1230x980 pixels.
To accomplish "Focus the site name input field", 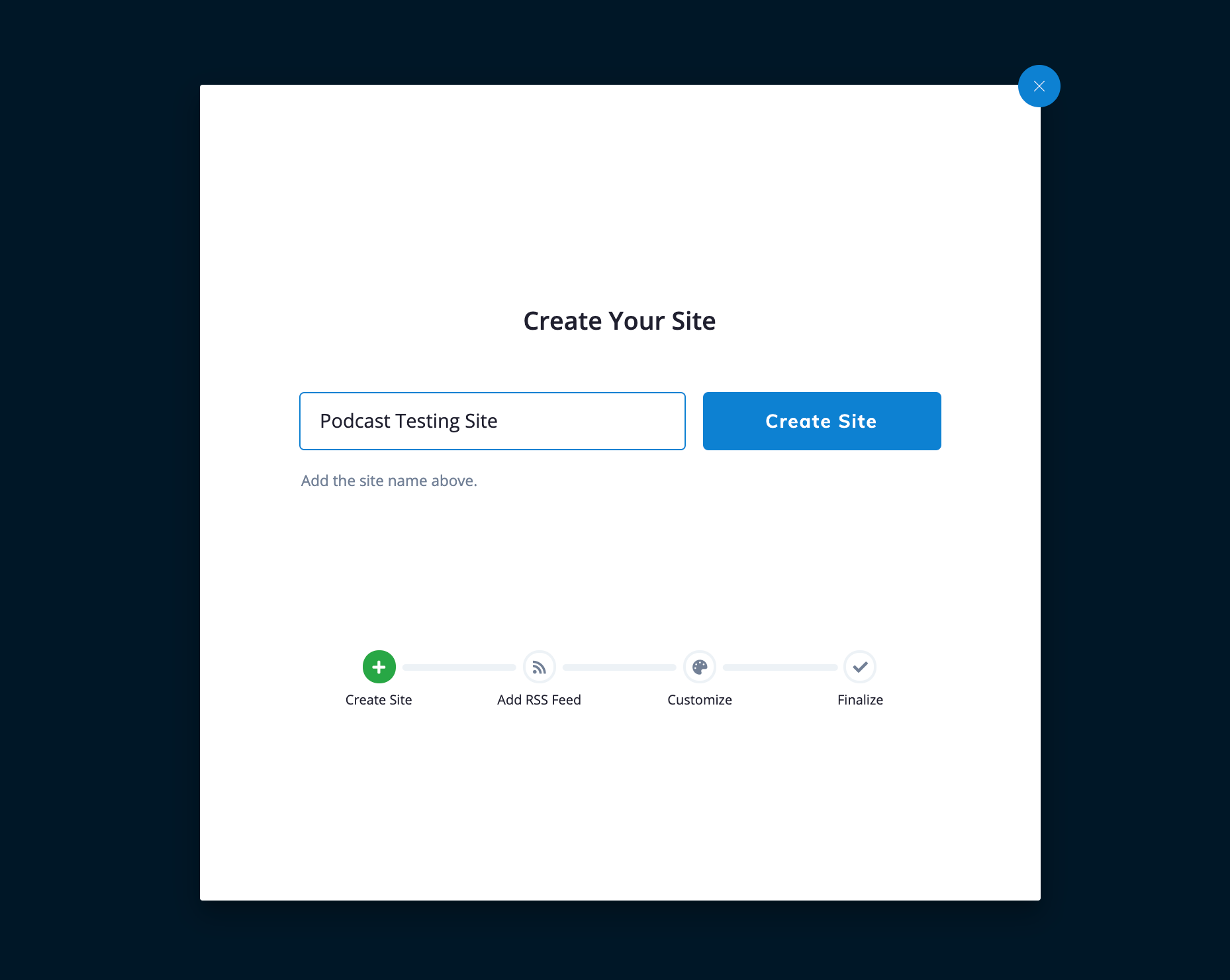I will pyautogui.click(x=492, y=421).
